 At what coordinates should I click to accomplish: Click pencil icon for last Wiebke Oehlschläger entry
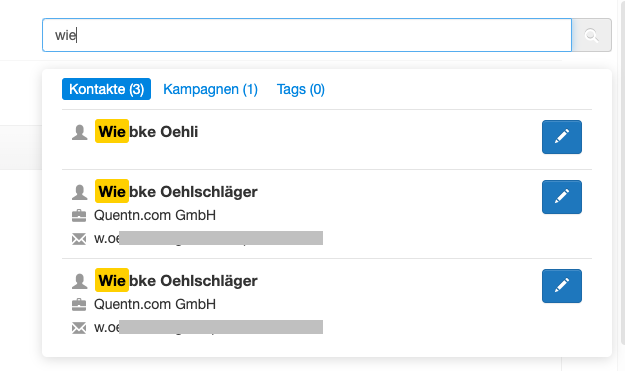(x=562, y=286)
